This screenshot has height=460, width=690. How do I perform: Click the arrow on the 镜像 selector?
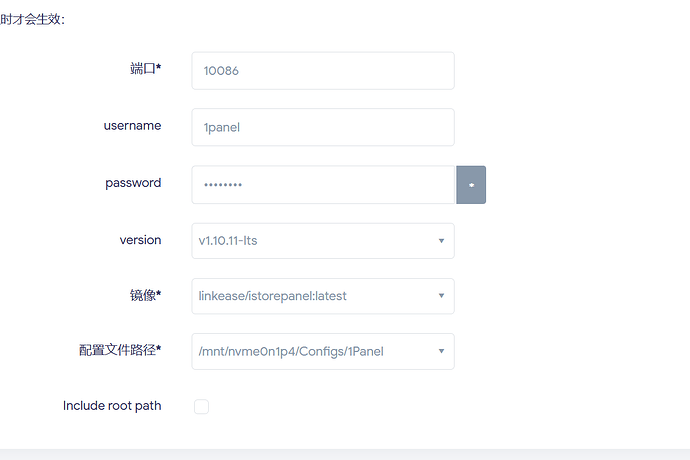[x=441, y=296]
